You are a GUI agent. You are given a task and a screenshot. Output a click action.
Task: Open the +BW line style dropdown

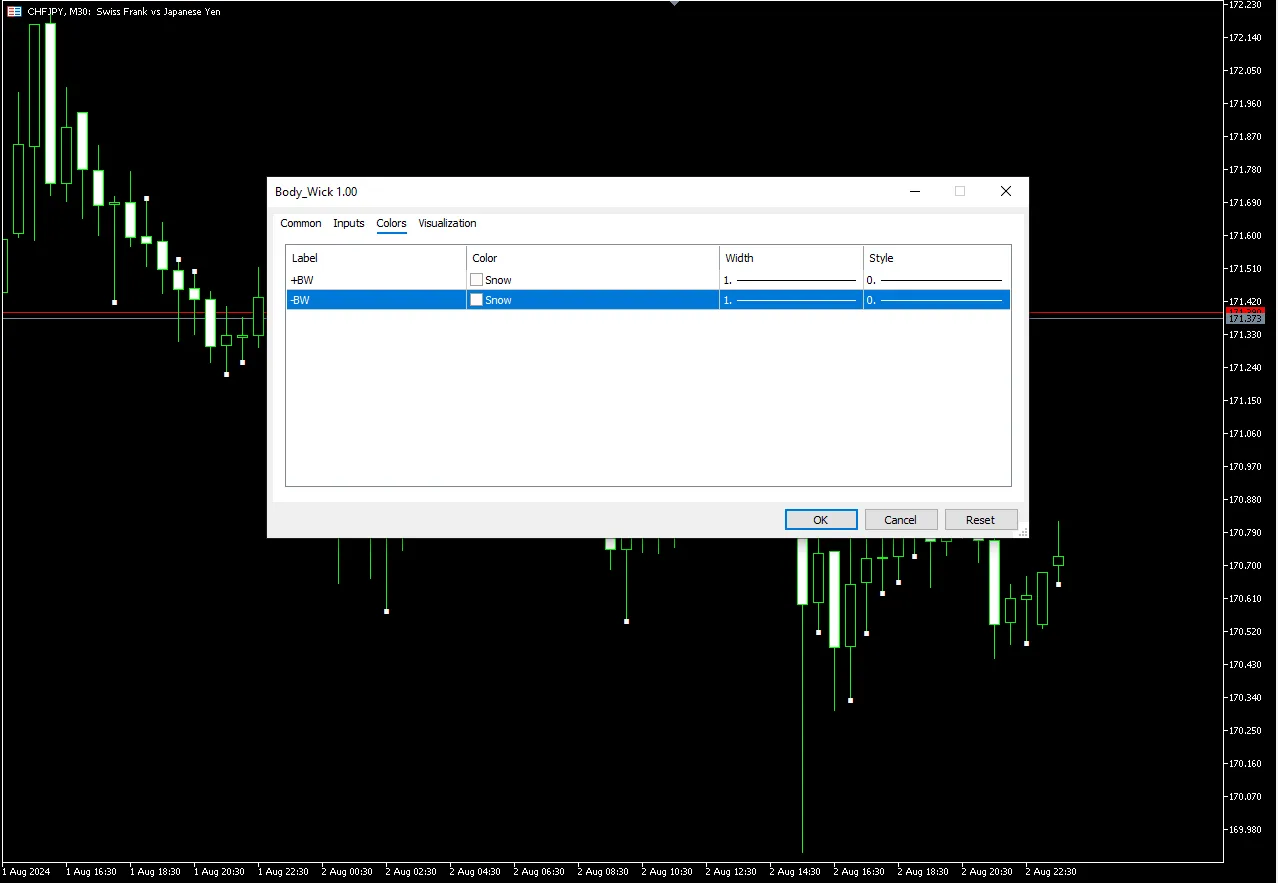pyautogui.click(x=936, y=280)
